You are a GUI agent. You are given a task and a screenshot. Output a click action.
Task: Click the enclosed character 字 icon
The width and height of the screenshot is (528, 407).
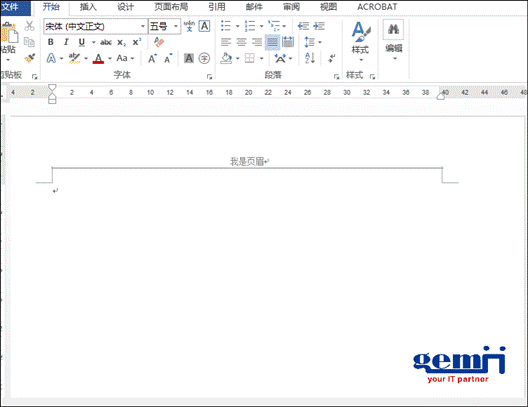tap(204, 58)
